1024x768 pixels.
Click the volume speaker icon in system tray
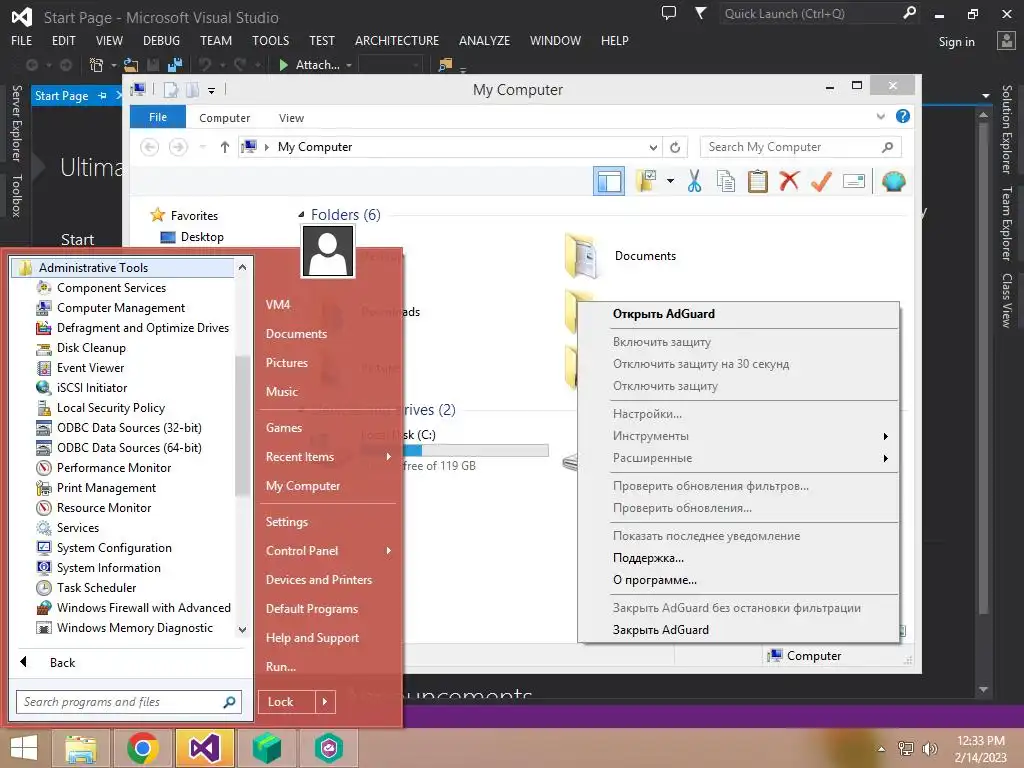[930, 749]
